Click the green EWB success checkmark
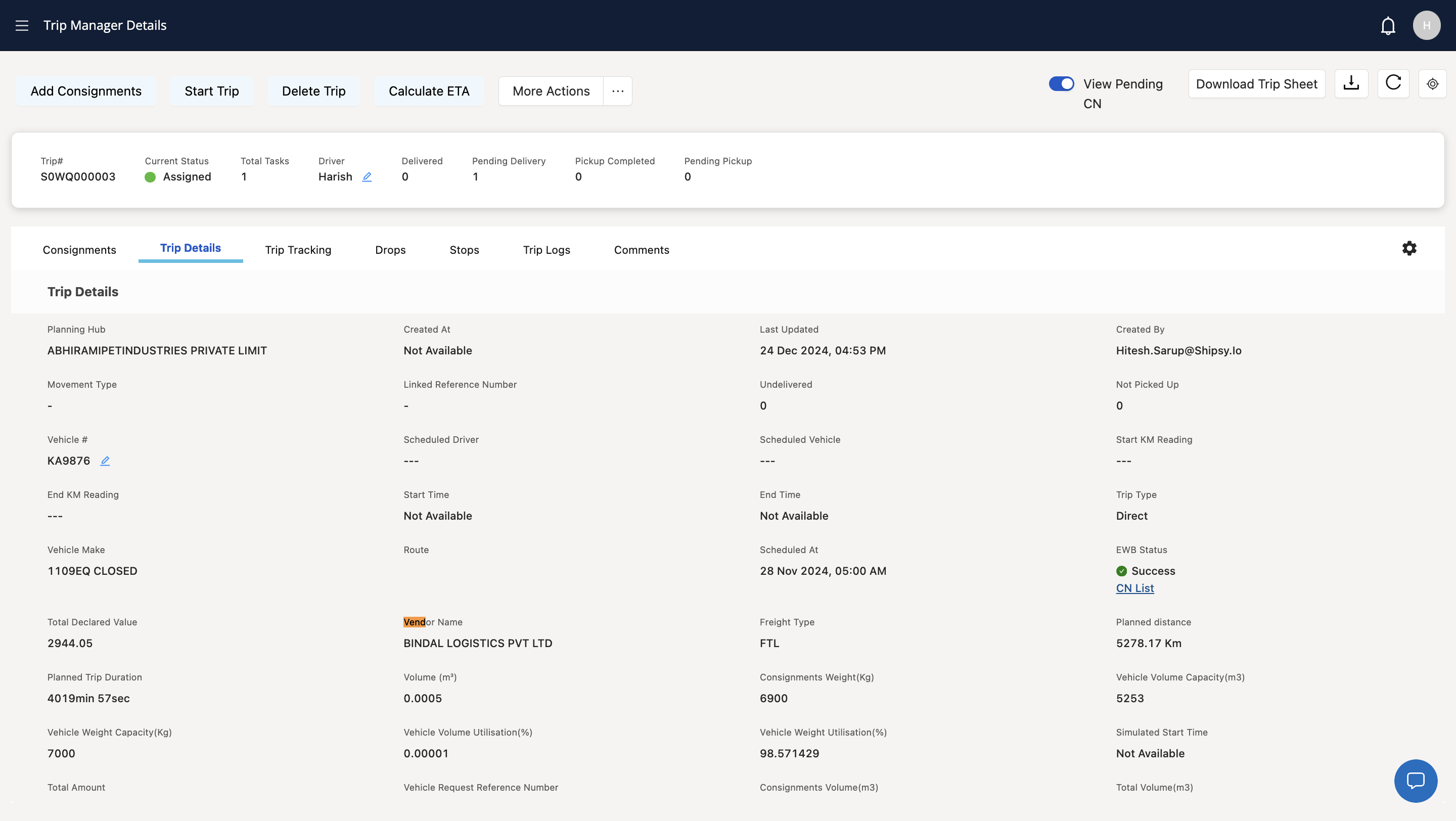The height and width of the screenshot is (821, 1456). 1121,571
